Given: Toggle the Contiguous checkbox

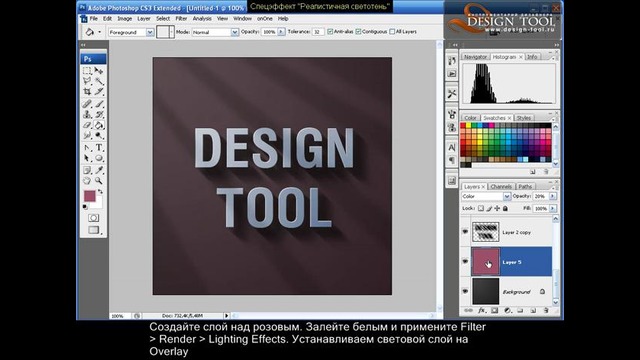Looking at the screenshot, I should point(358,31).
